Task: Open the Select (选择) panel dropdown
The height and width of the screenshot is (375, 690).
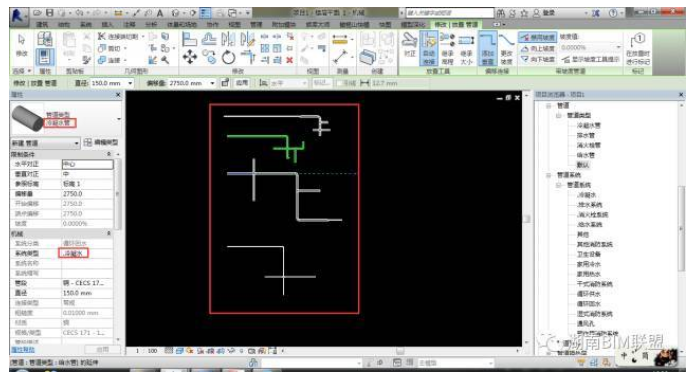Action: (22, 71)
